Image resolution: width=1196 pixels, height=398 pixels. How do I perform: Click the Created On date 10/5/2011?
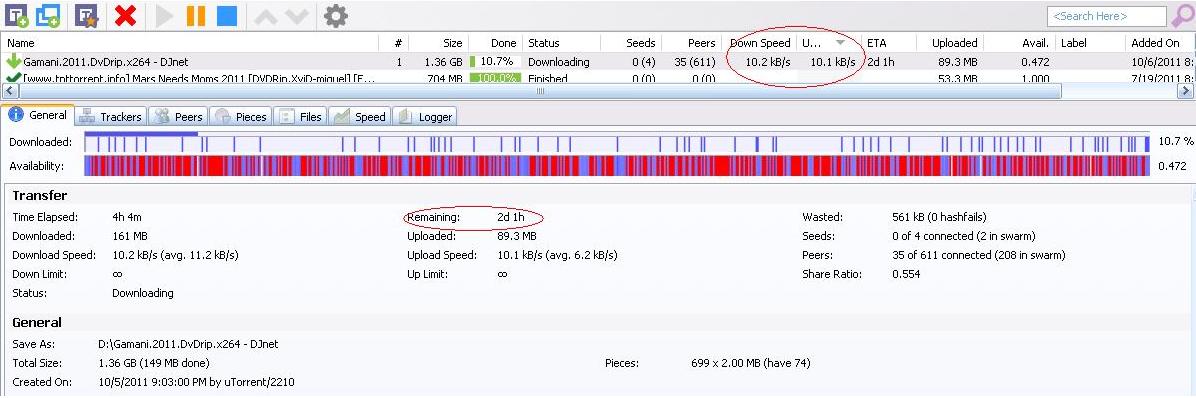(x=197, y=382)
